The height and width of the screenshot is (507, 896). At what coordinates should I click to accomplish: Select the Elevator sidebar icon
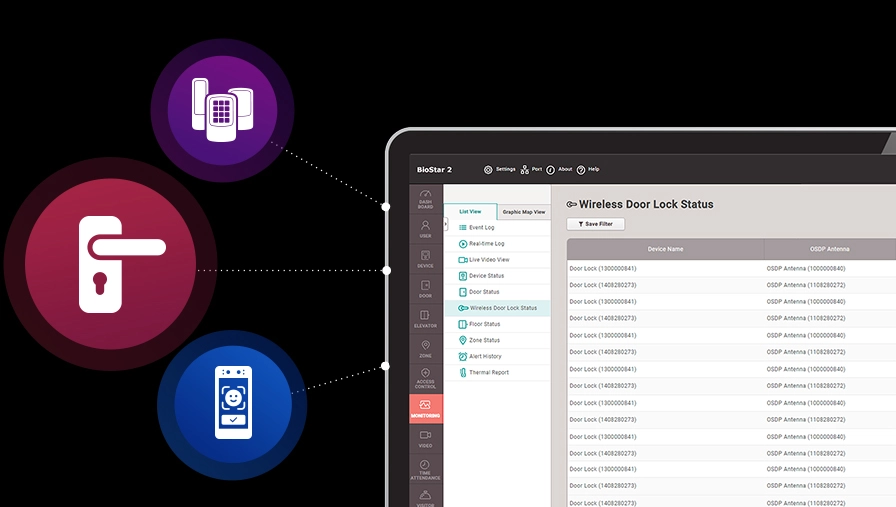pos(425,318)
